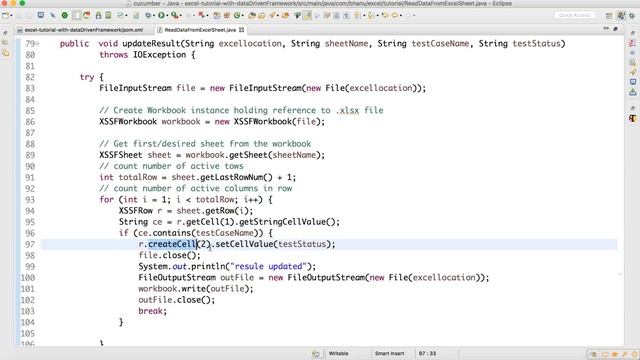Jump to Next Annotation arrow icon
The image size is (640, 360).
click(357, 15)
